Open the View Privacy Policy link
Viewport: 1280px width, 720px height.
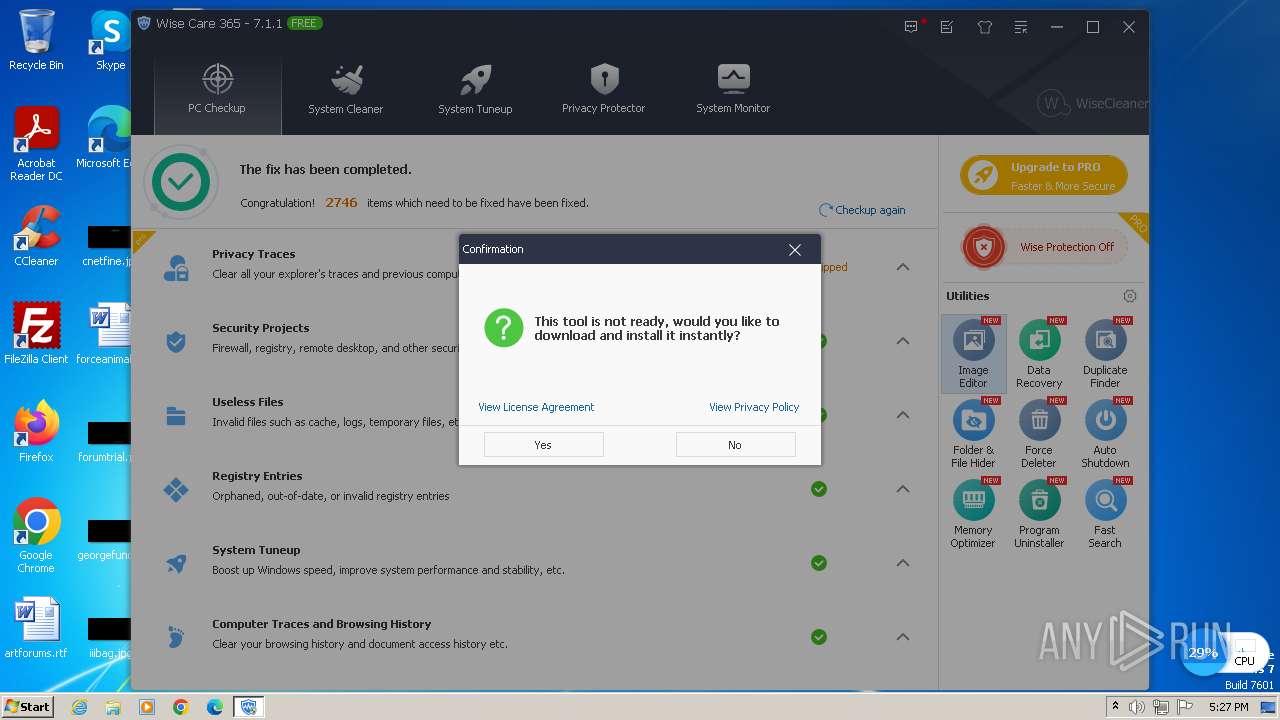[754, 407]
